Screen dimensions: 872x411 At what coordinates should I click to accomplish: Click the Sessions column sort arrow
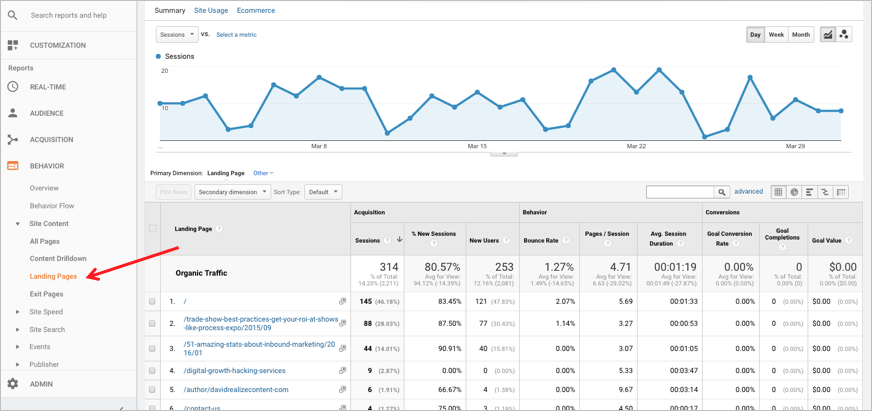coord(400,240)
